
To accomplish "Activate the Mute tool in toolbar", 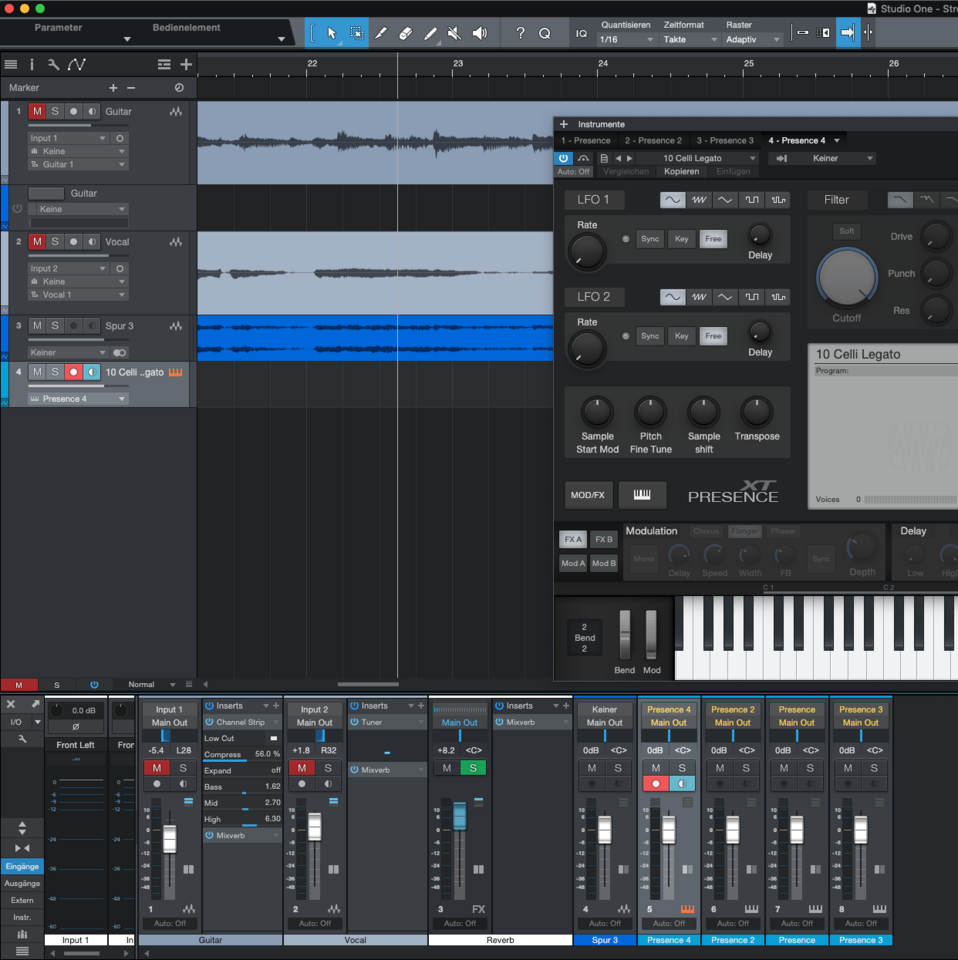I will [x=455, y=33].
